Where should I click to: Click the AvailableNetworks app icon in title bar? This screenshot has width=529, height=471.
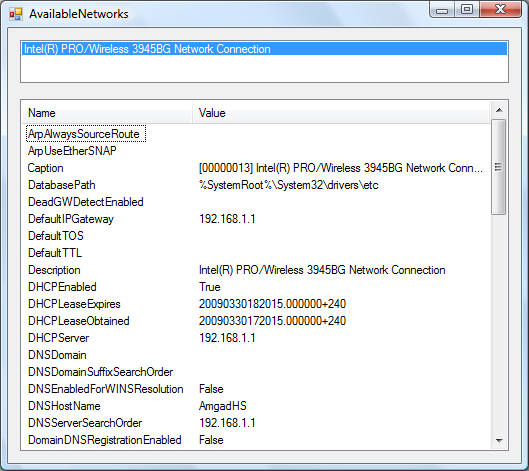pyautogui.click(x=16, y=14)
